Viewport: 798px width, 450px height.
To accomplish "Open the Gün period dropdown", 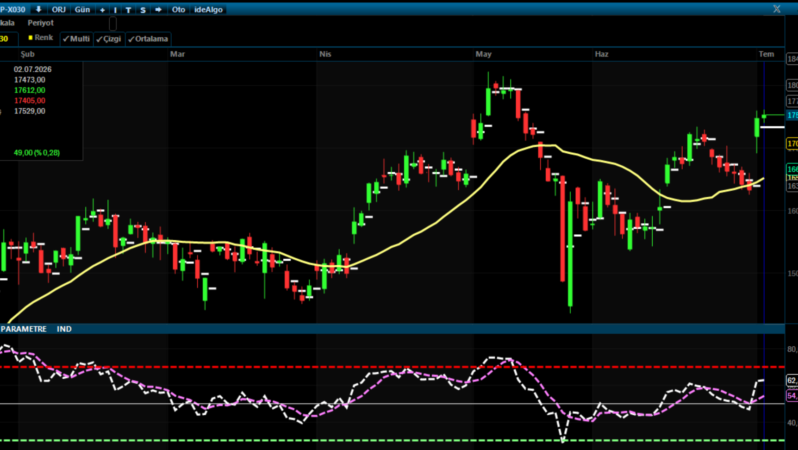I will 82,10.
